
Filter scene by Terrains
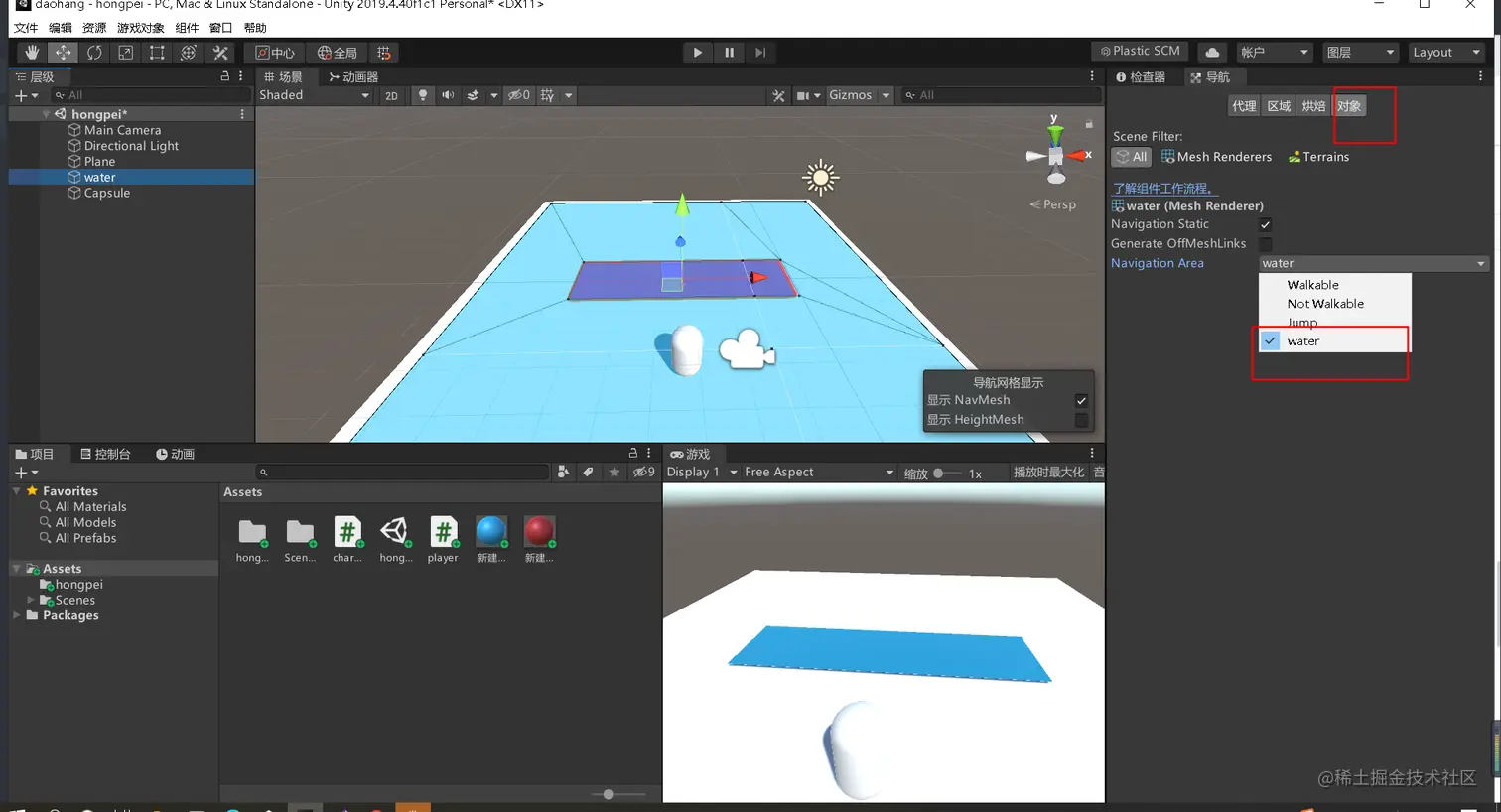(1318, 157)
